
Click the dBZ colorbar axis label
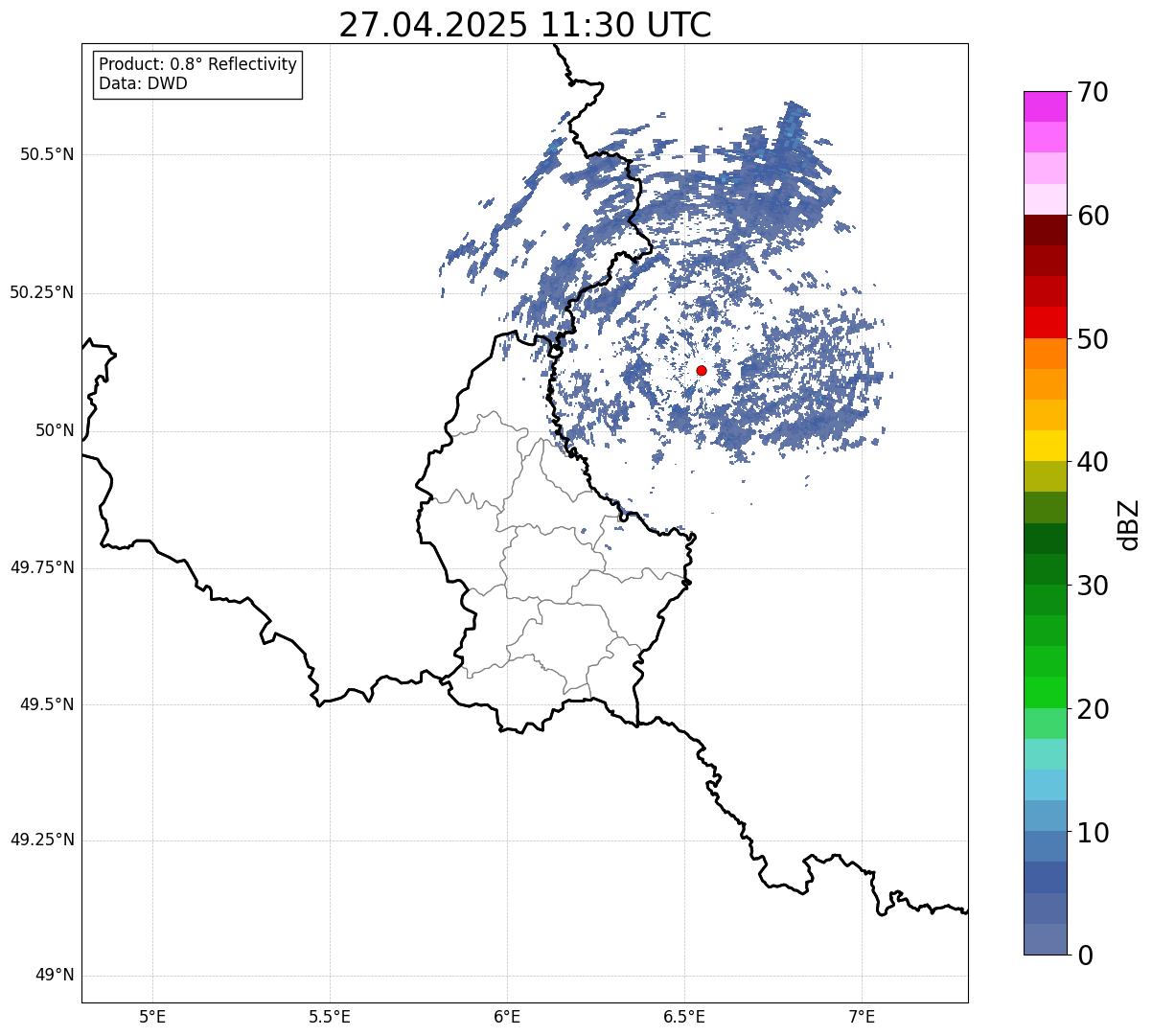tap(1129, 524)
